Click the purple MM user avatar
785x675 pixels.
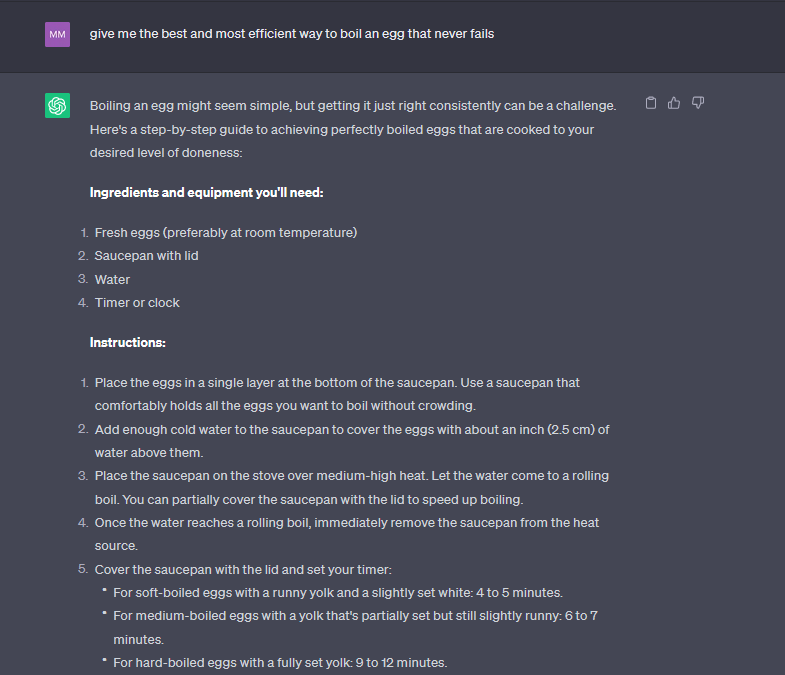coord(58,34)
